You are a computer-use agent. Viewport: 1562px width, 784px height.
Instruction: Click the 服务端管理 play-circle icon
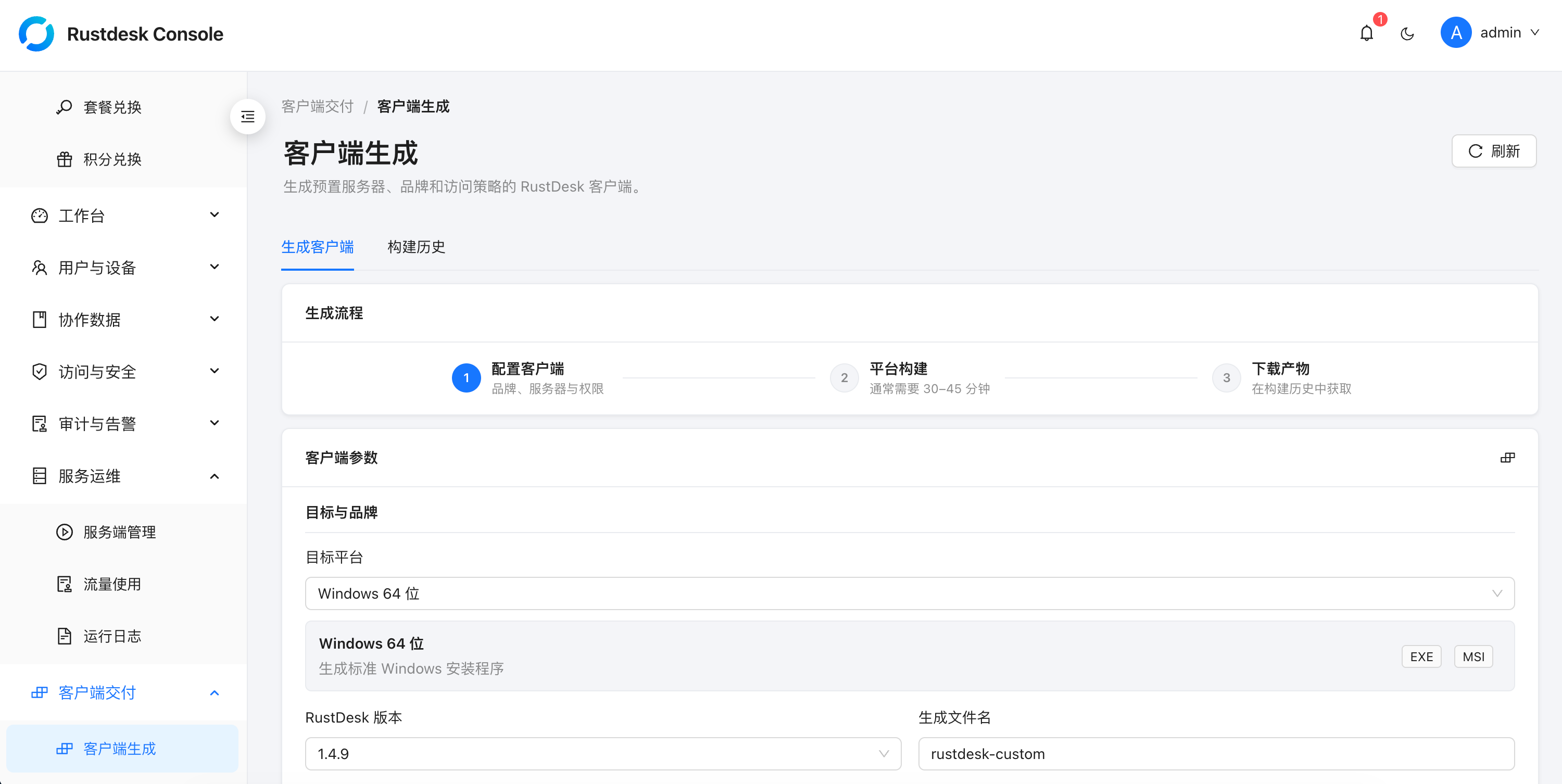64,533
